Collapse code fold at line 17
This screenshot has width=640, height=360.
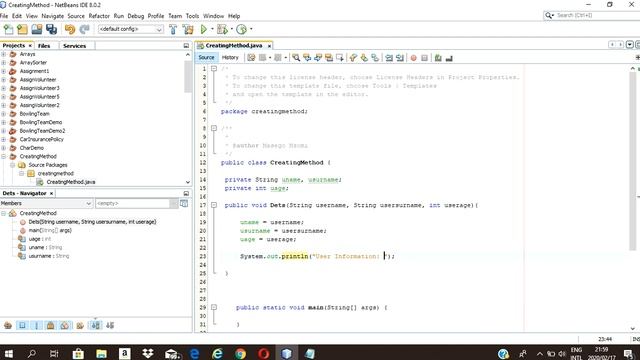coord(214,205)
